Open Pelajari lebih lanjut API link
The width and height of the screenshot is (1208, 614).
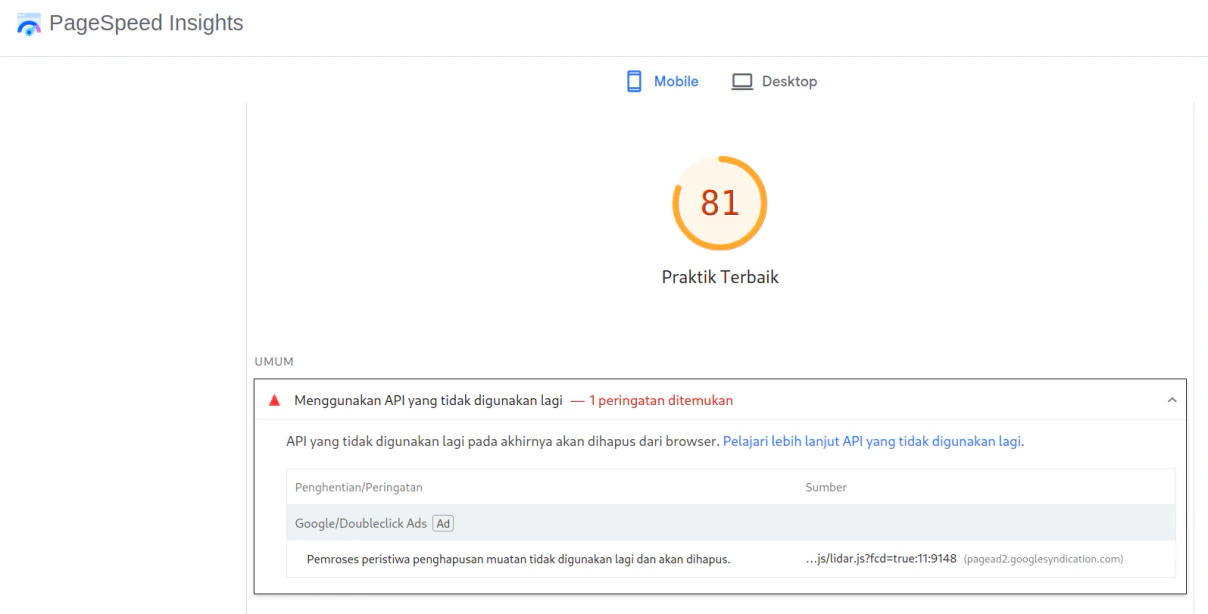click(x=872, y=440)
